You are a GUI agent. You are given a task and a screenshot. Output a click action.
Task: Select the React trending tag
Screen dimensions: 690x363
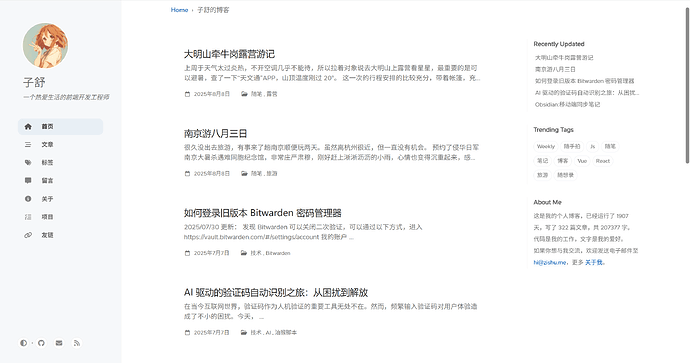(603, 161)
